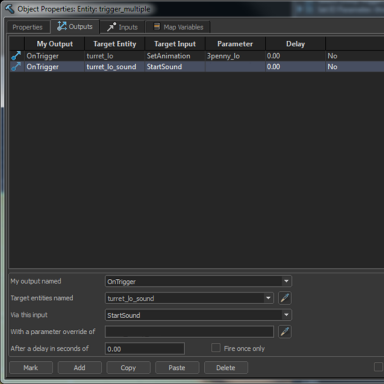
Task: Click the SetAnimation cell
Action: pos(175,56)
